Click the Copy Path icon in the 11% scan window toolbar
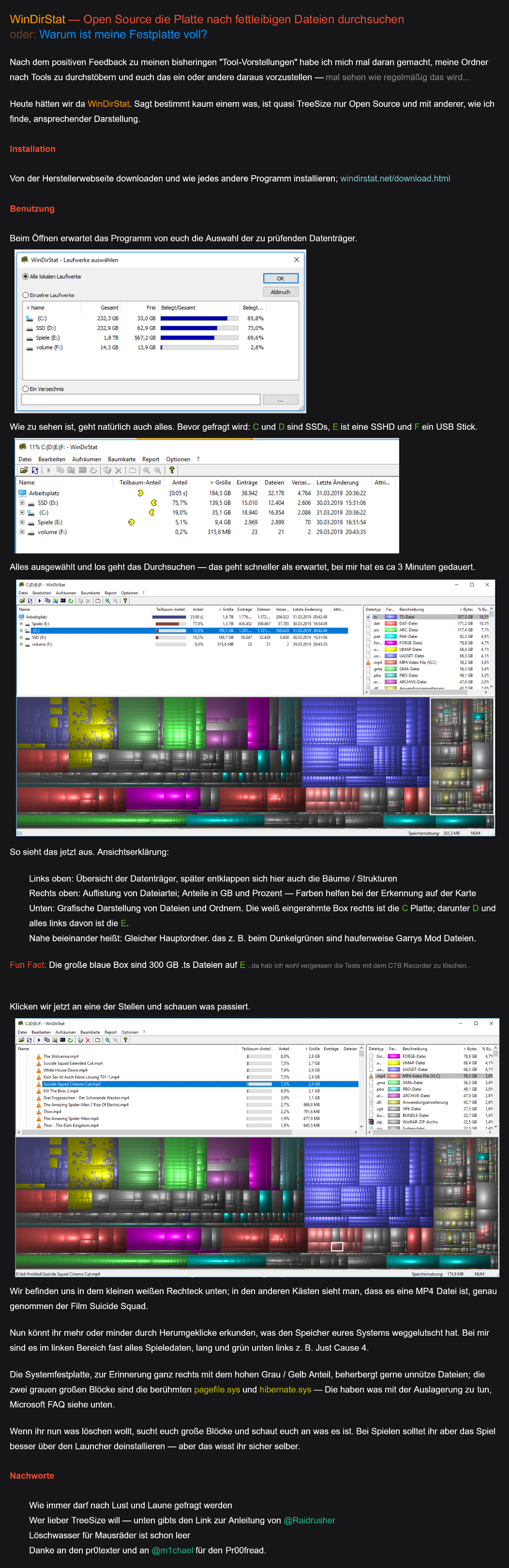Viewport: 509px width, 1568px height. pos(60,470)
